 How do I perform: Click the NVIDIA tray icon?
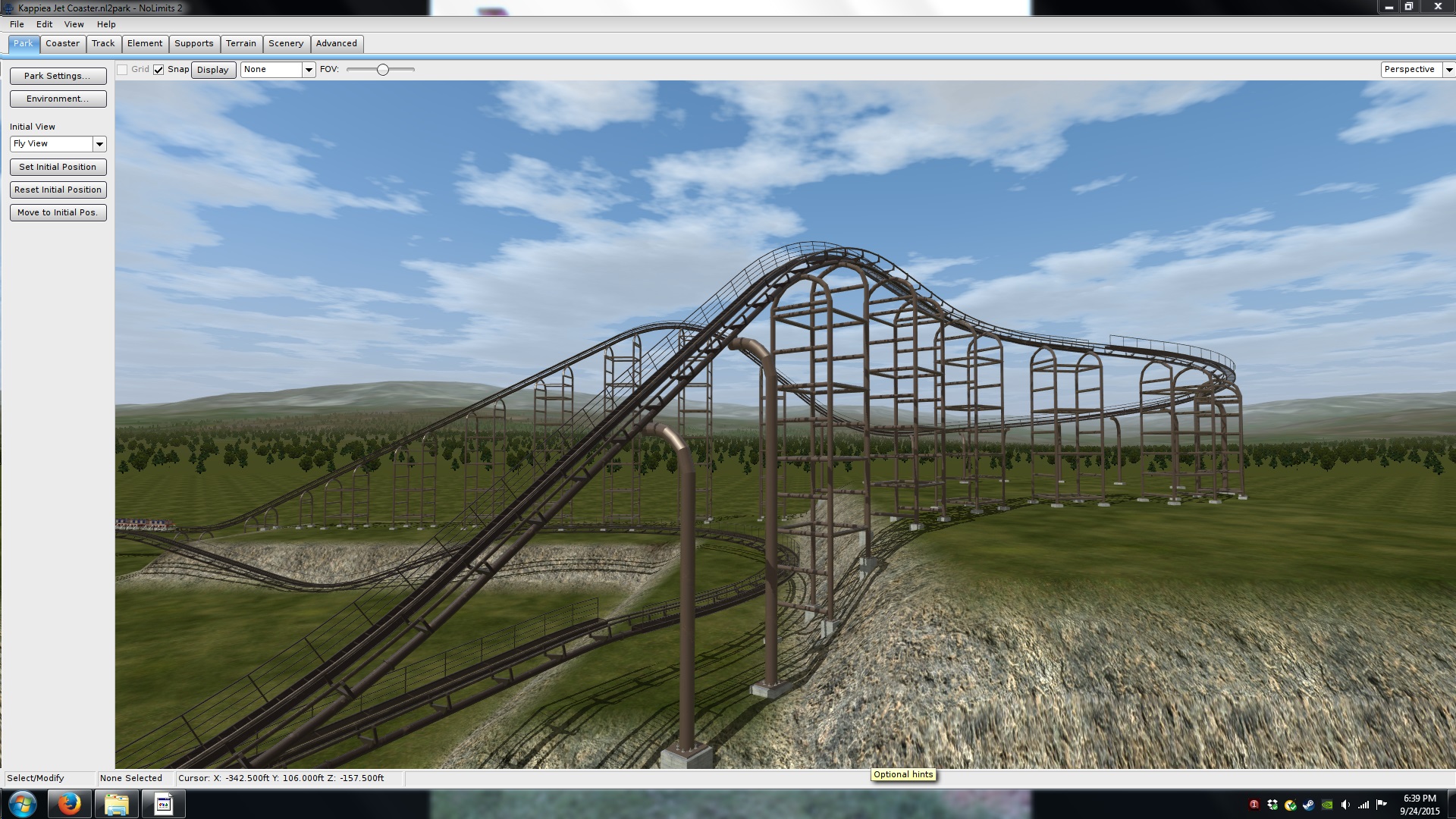pyautogui.click(x=1327, y=805)
